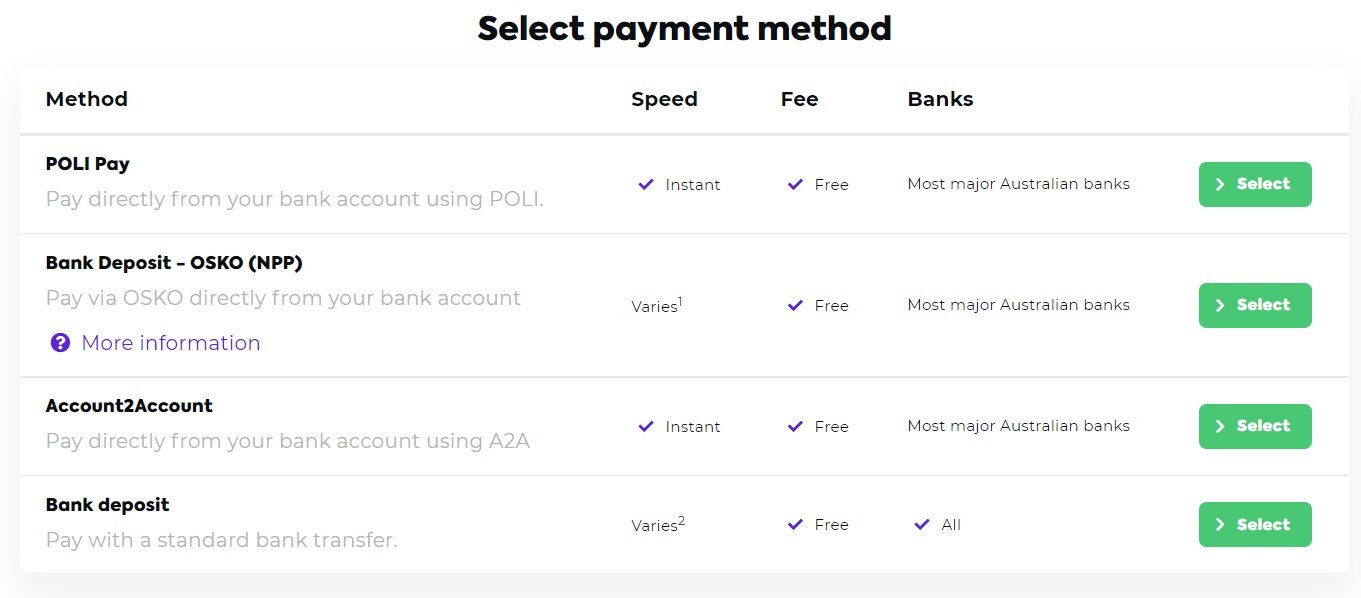The width and height of the screenshot is (1361, 598).
Task: Click the Free checkmark in Account2Account row
Action: [x=795, y=426]
